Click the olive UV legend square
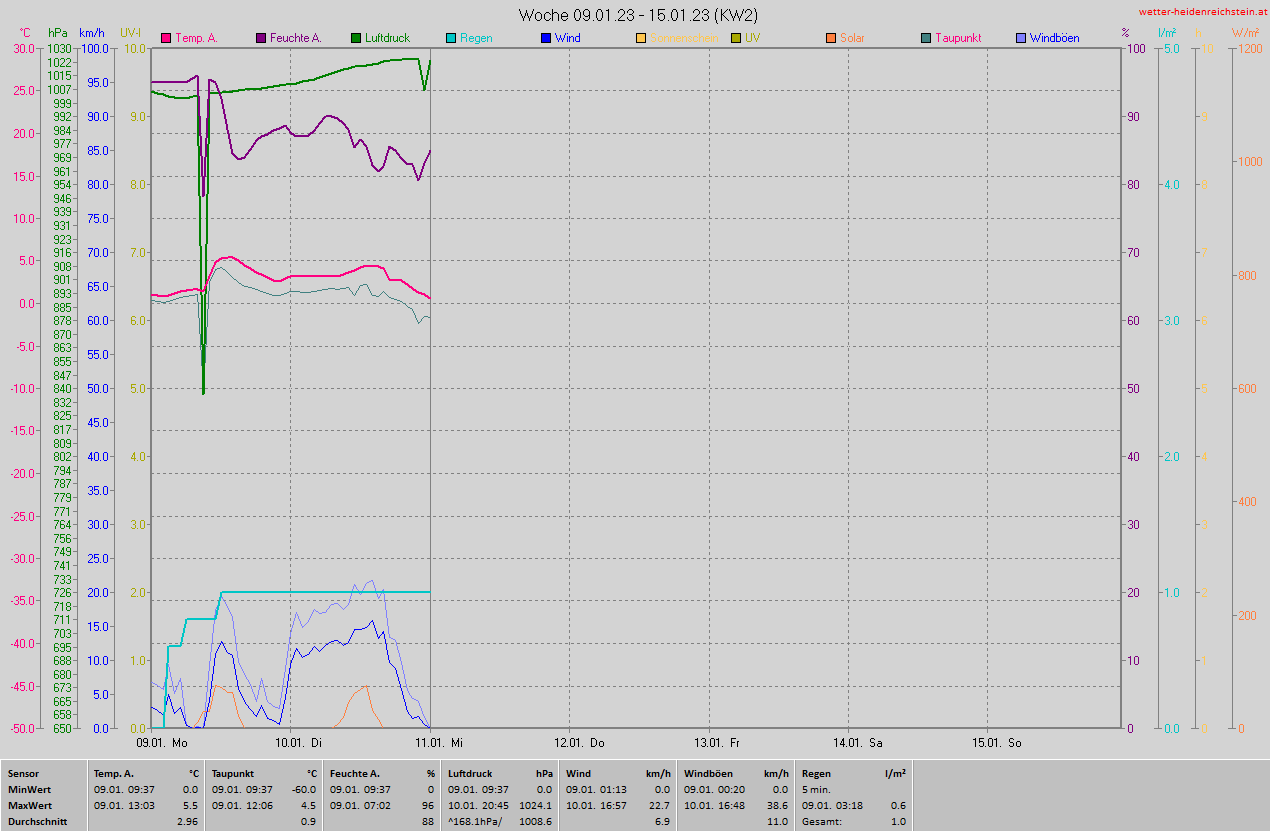Viewport: 1270px width, 831px height. pyautogui.click(x=736, y=39)
